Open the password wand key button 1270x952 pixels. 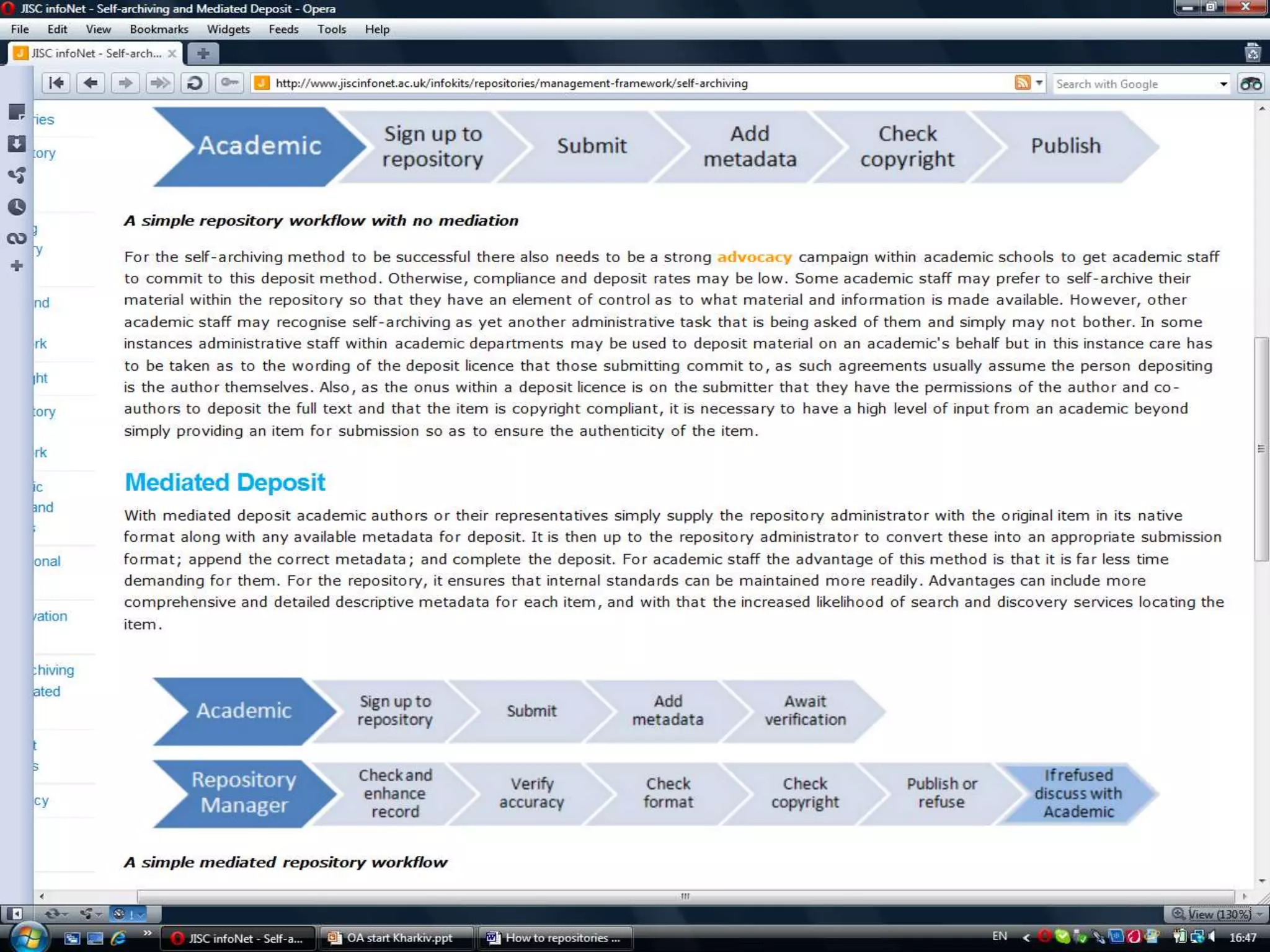point(229,83)
